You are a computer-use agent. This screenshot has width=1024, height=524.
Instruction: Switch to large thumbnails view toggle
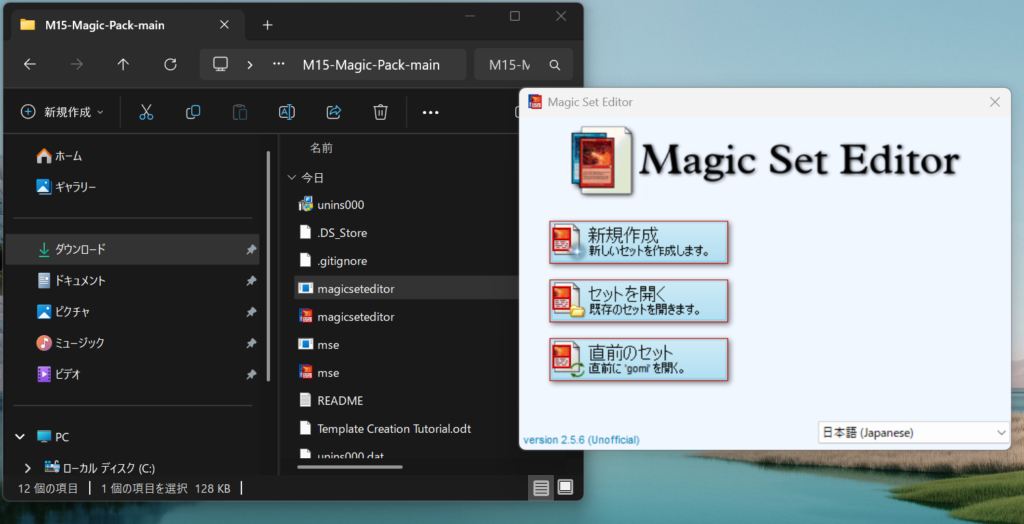[565, 488]
